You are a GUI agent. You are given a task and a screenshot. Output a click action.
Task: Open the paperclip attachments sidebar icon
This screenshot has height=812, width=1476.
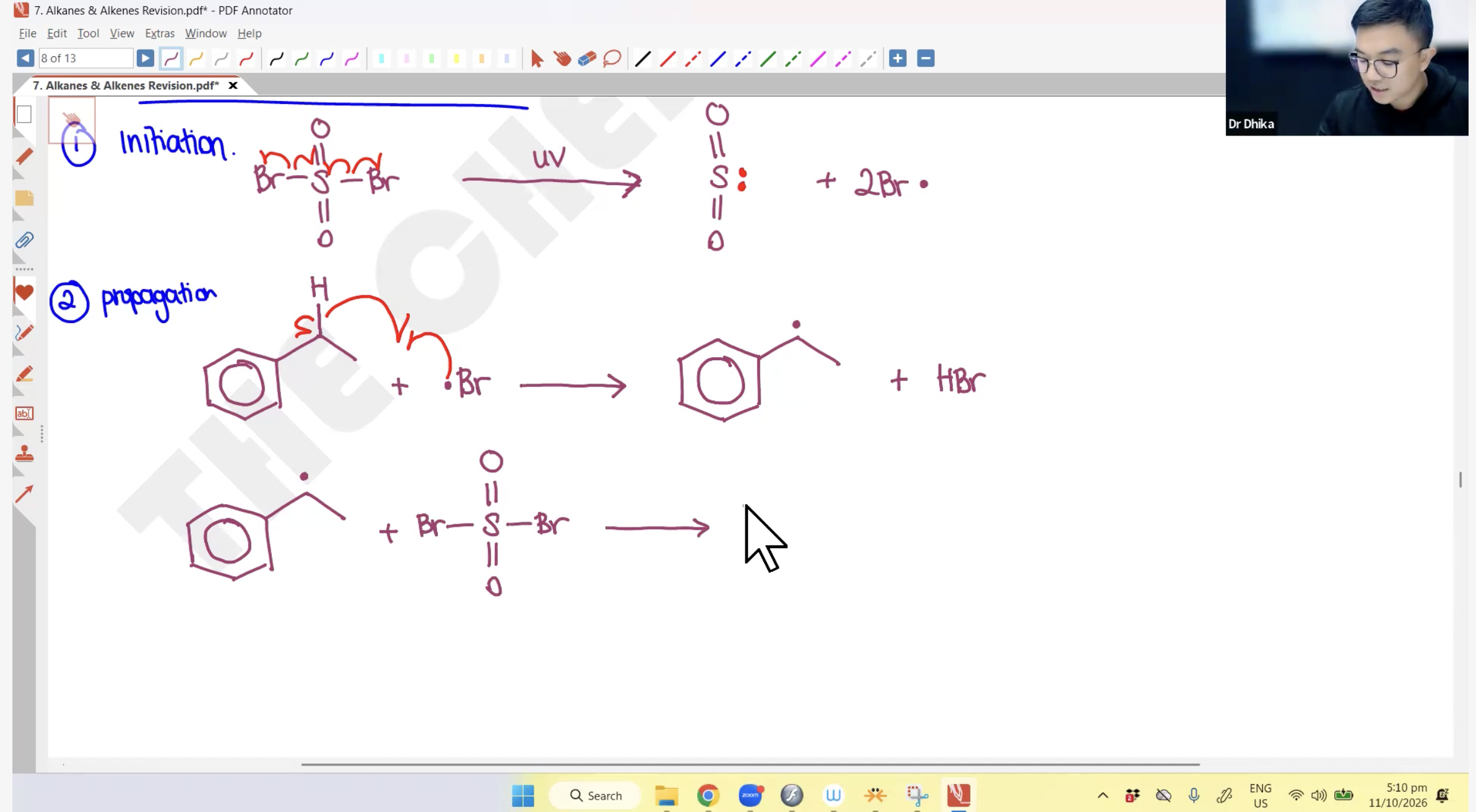point(24,240)
